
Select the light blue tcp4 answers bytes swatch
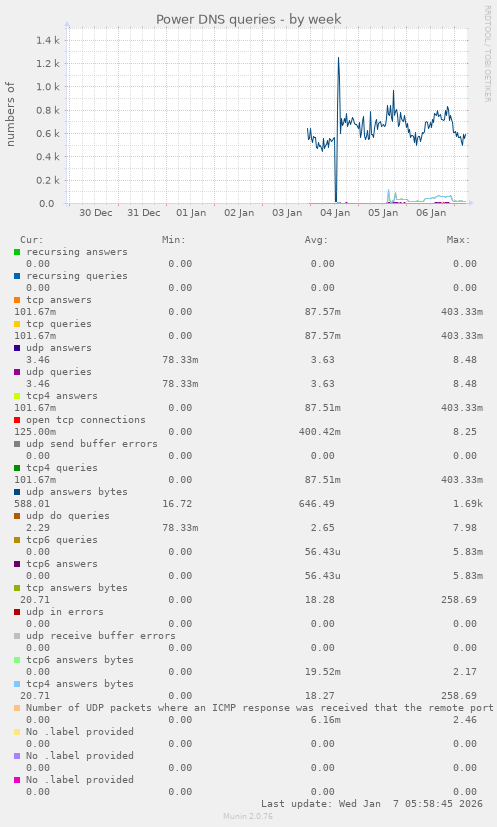(x=17, y=684)
